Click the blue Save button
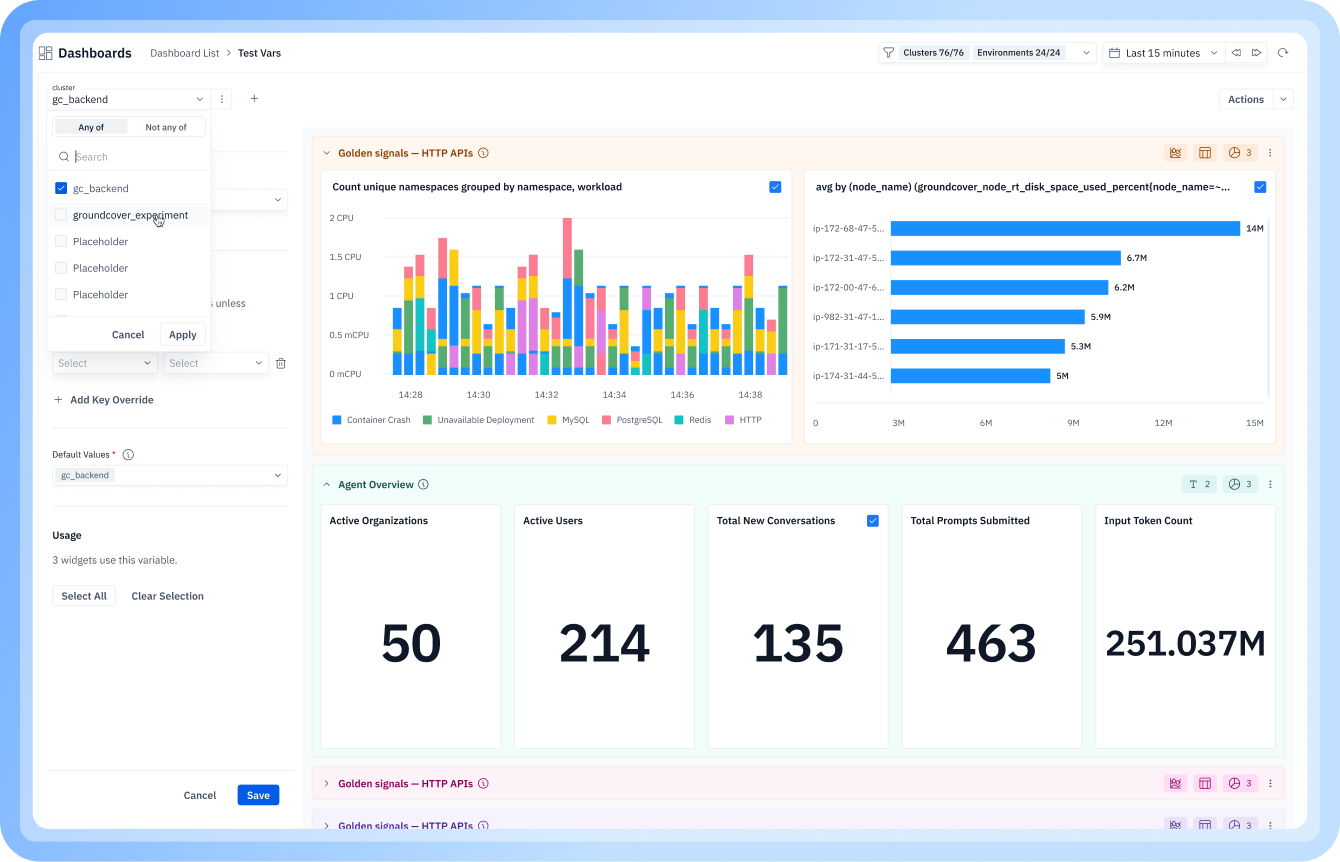This screenshot has width=1340, height=862. pyautogui.click(x=258, y=795)
